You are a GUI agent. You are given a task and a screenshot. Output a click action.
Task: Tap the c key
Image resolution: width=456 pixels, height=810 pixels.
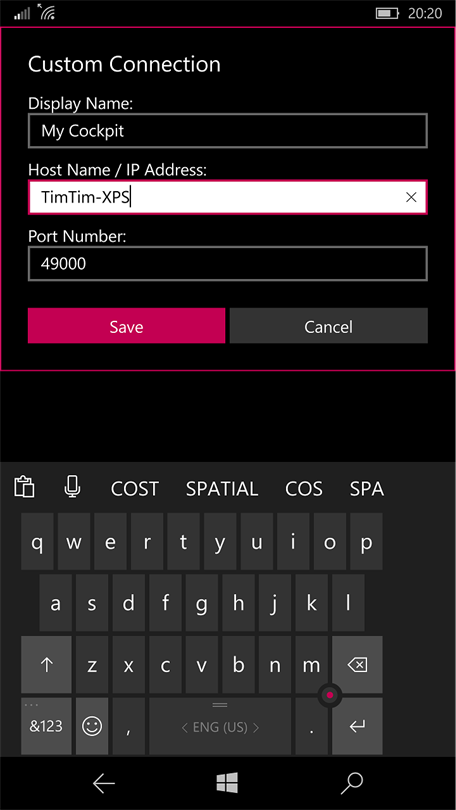tap(165, 664)
